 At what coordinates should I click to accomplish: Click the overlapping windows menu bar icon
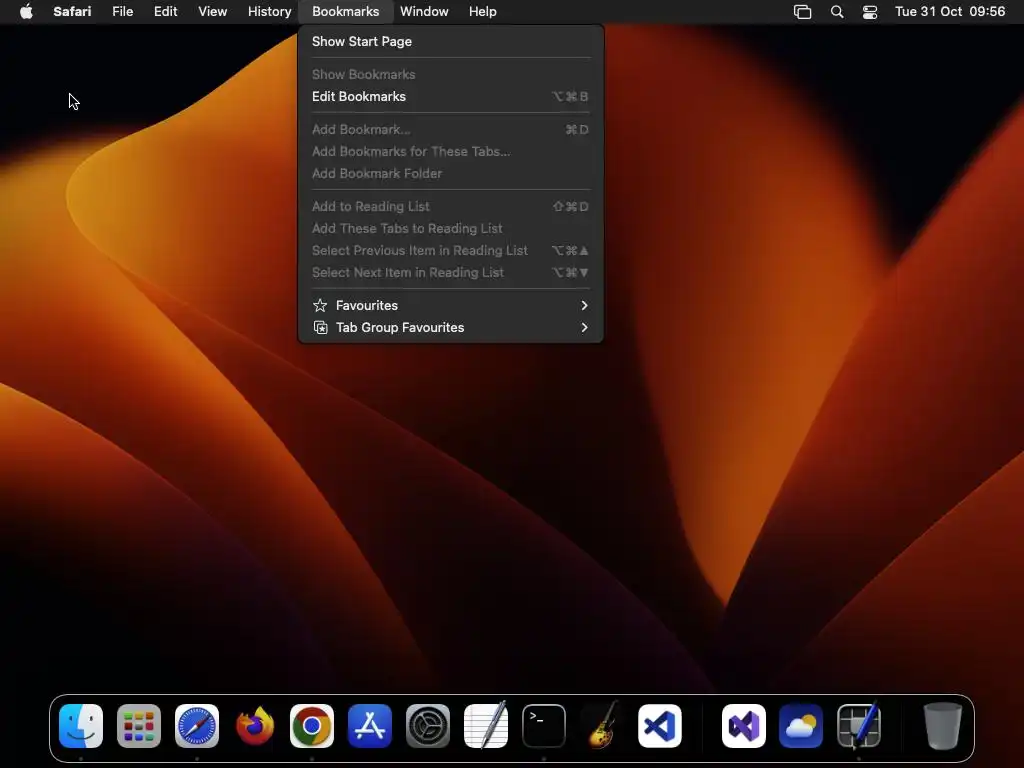tap(803, 12)
